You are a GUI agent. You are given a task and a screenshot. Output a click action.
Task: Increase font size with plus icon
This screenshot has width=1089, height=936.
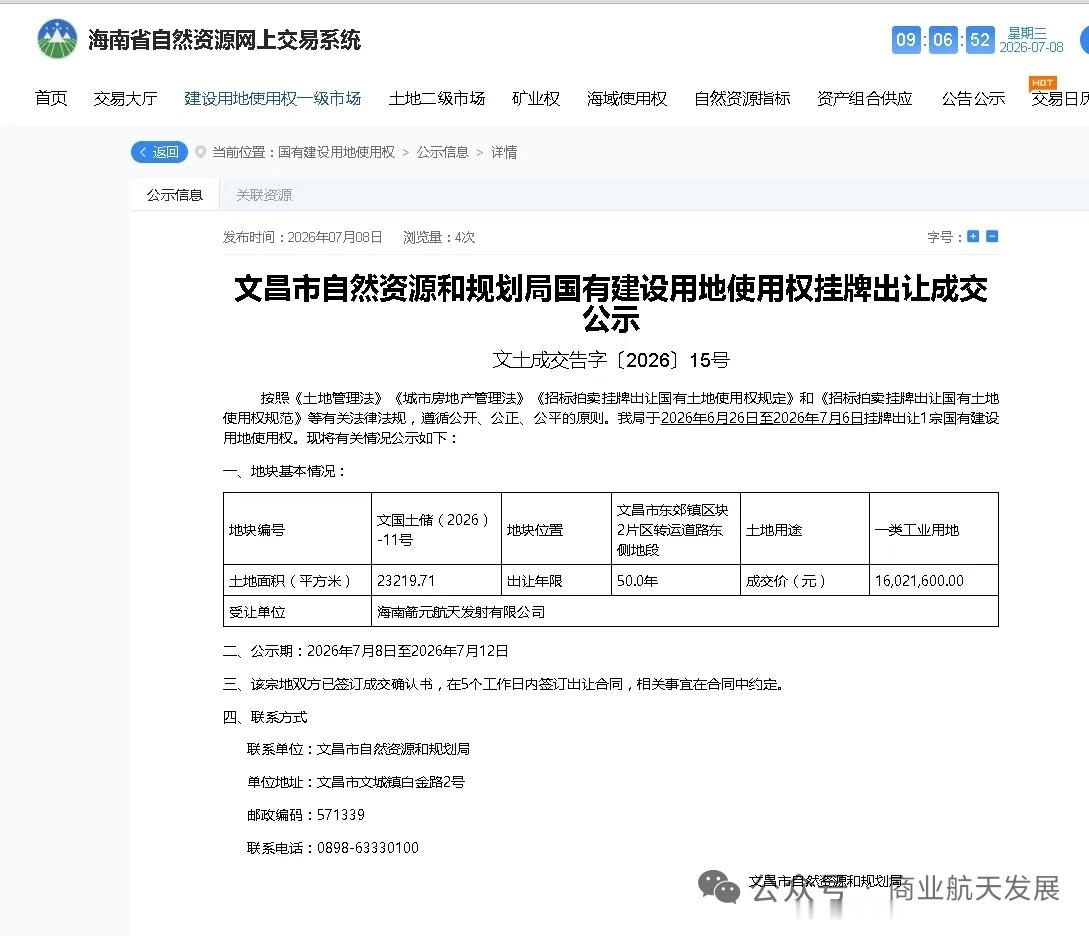(x=973, y=237)
